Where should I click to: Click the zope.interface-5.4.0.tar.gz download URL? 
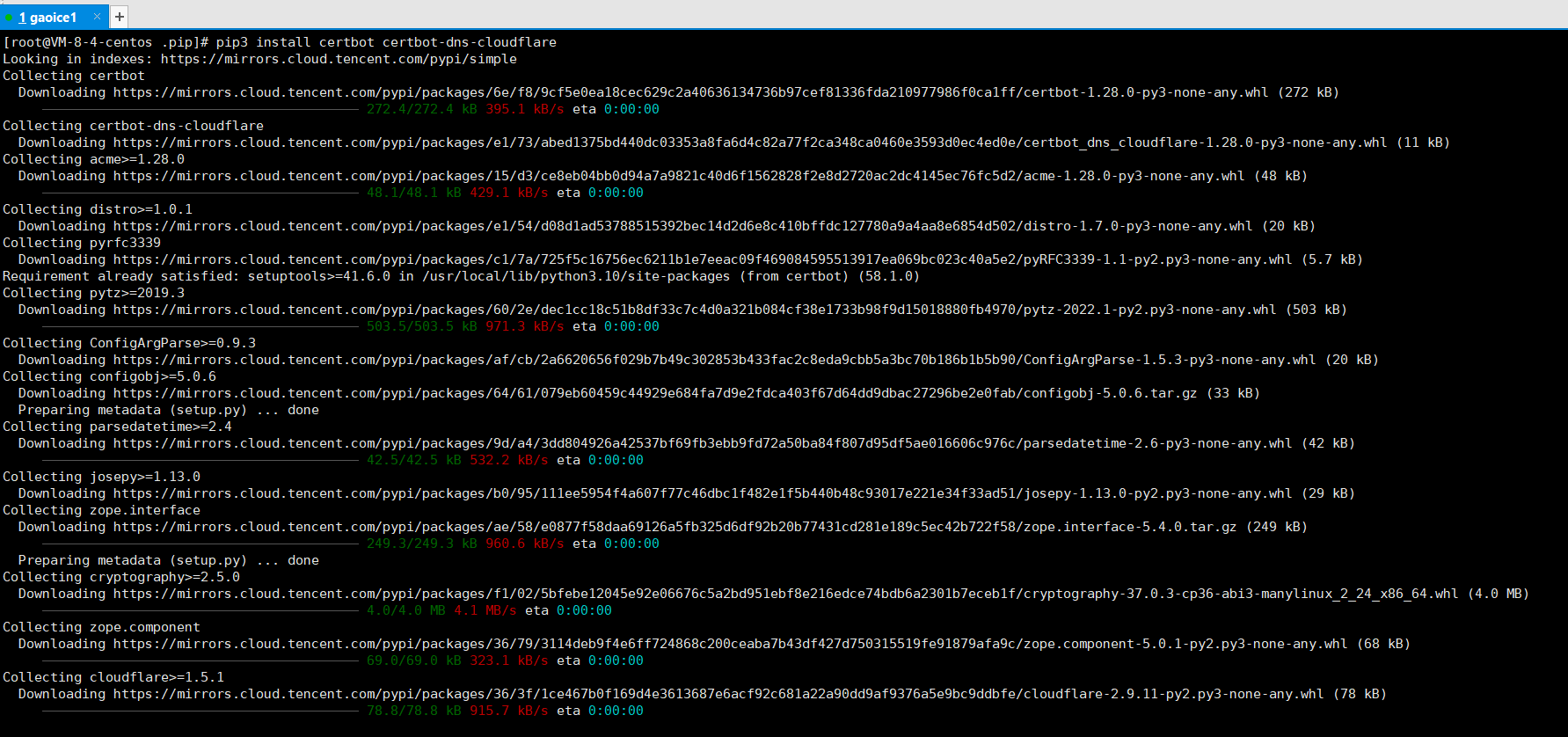pyautogui.click(x=675, y=527)
